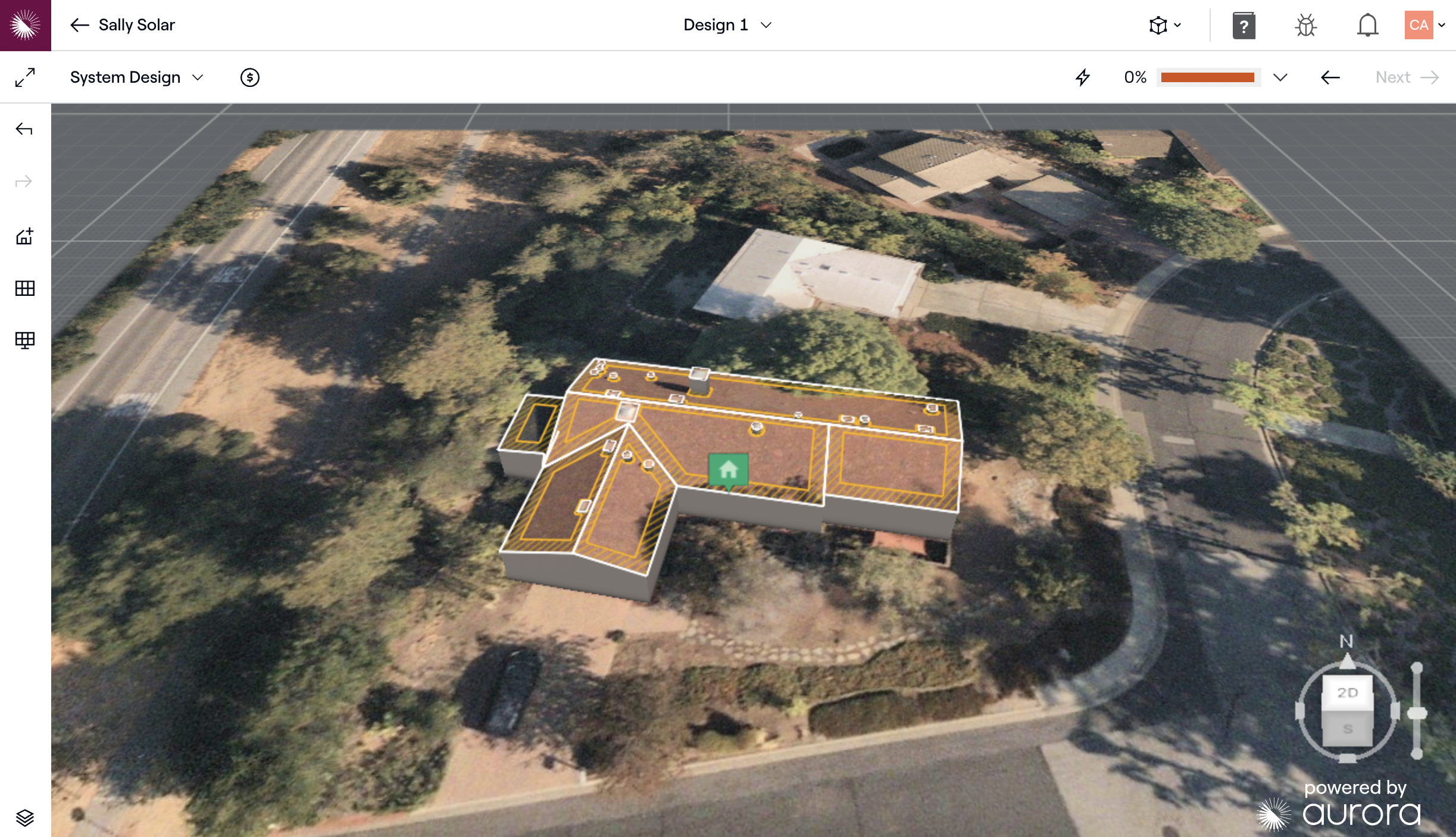Select the solar panel grid tool
This screenshot has width=1456, height=837.
(x=24, y=288)
